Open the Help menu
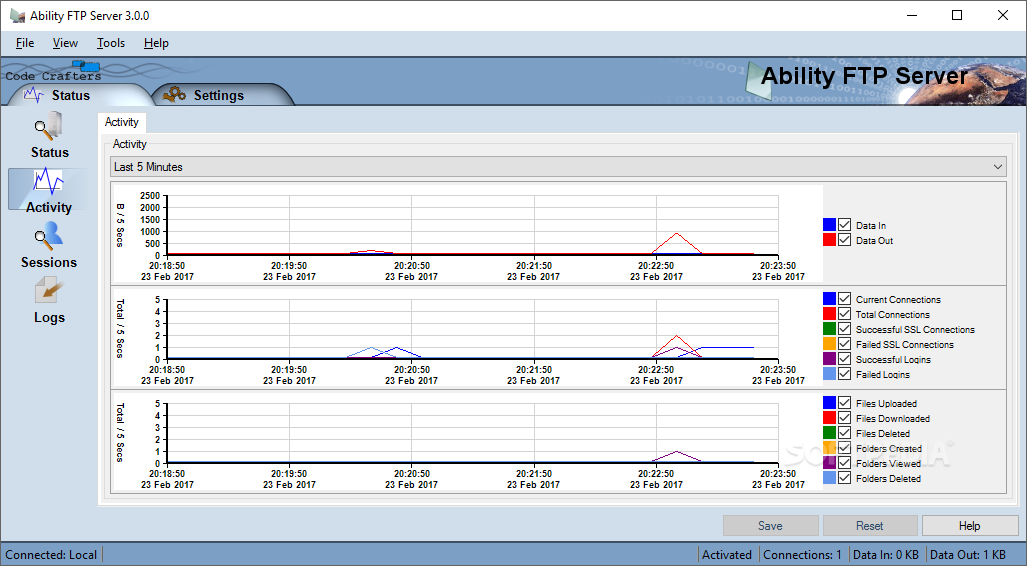The height and width of the screenshot is (566, 1027). click(x=157, y=43)
